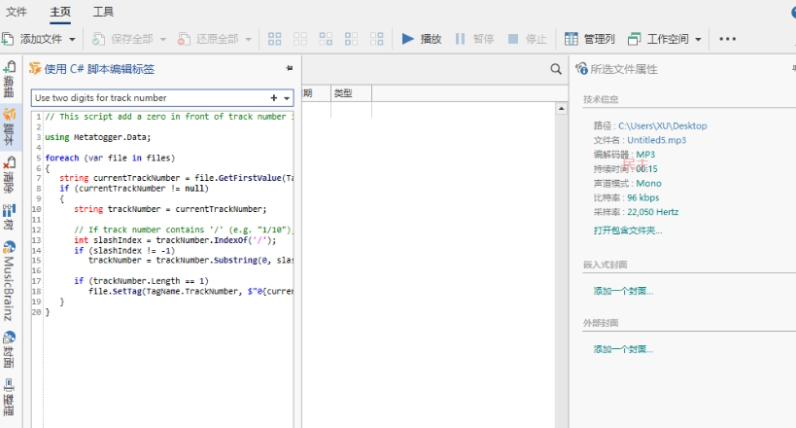Stop playback with 停止
Screen dimensions: 796x428
coord(527,39)
